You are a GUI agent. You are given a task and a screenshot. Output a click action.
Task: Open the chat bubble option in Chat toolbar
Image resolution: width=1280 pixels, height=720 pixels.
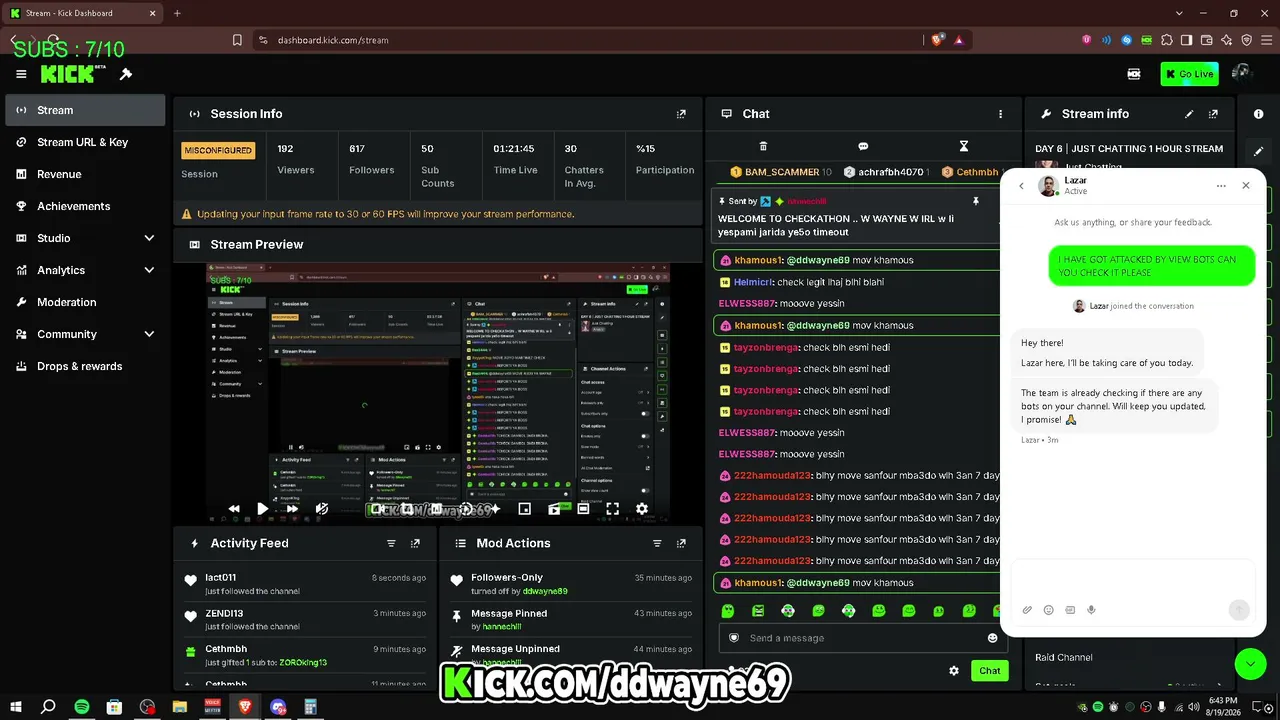[x=863, y=146]
